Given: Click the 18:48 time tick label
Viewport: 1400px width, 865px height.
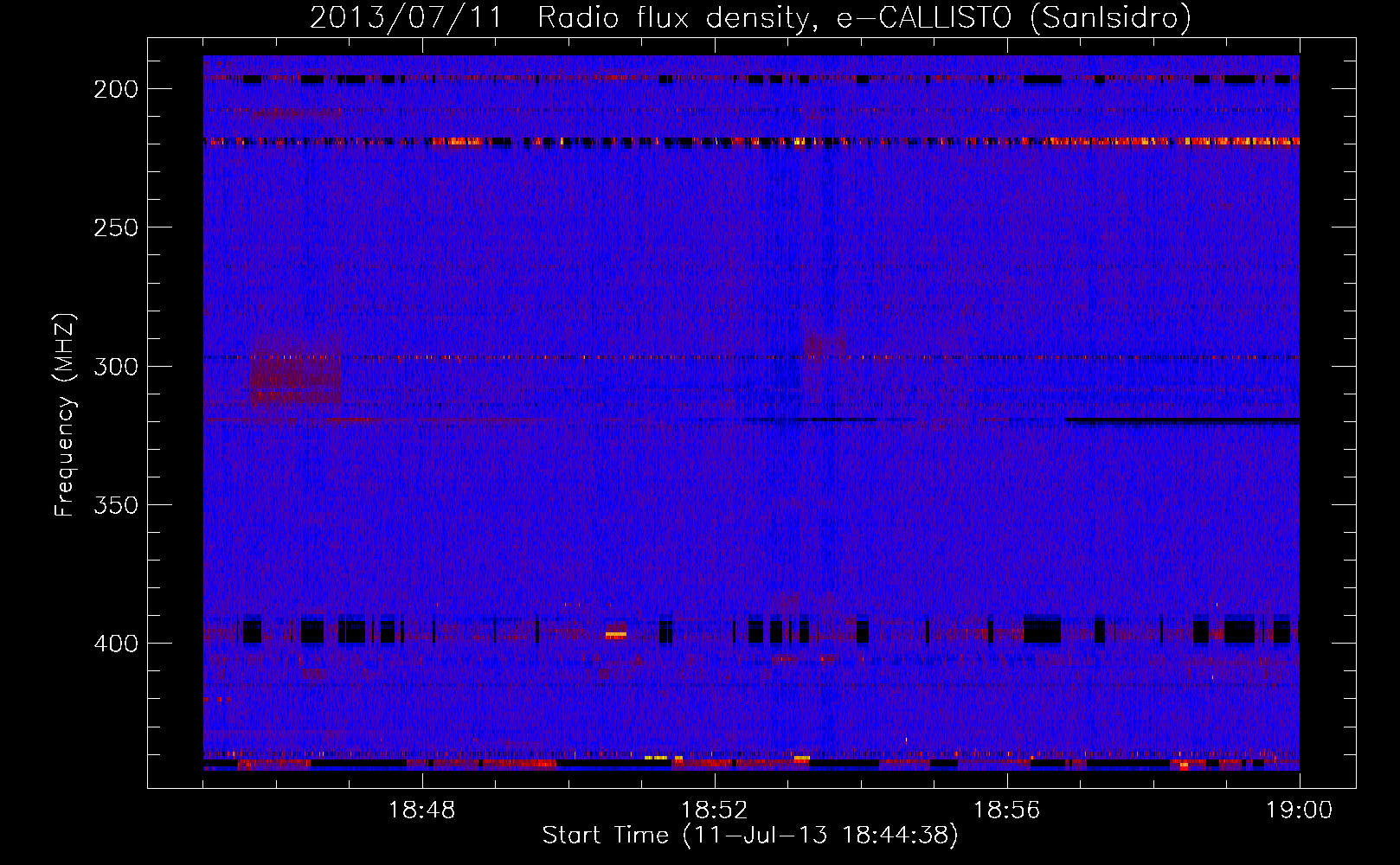Looking at the screenshot, I should (x=422, y=811).
